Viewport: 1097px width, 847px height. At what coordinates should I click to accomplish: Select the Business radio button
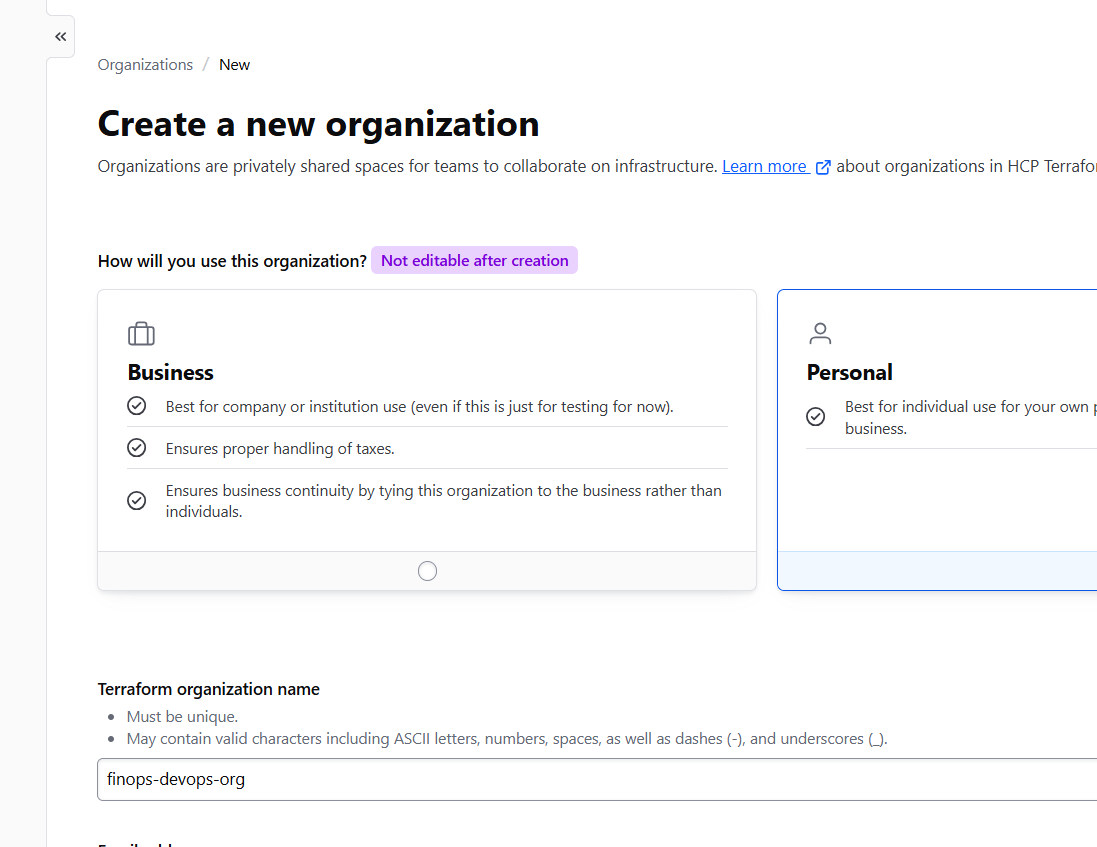427,571
